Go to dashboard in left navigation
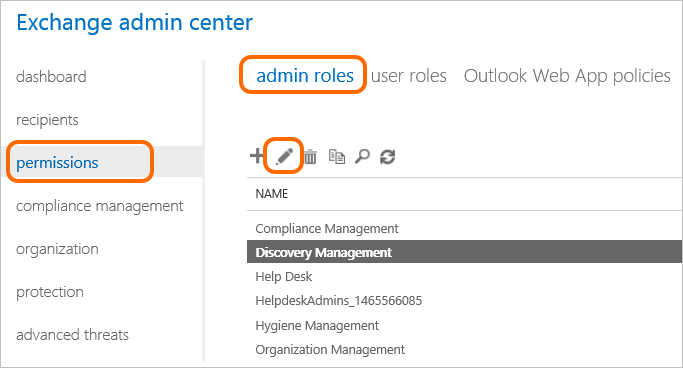 [51, 77]
